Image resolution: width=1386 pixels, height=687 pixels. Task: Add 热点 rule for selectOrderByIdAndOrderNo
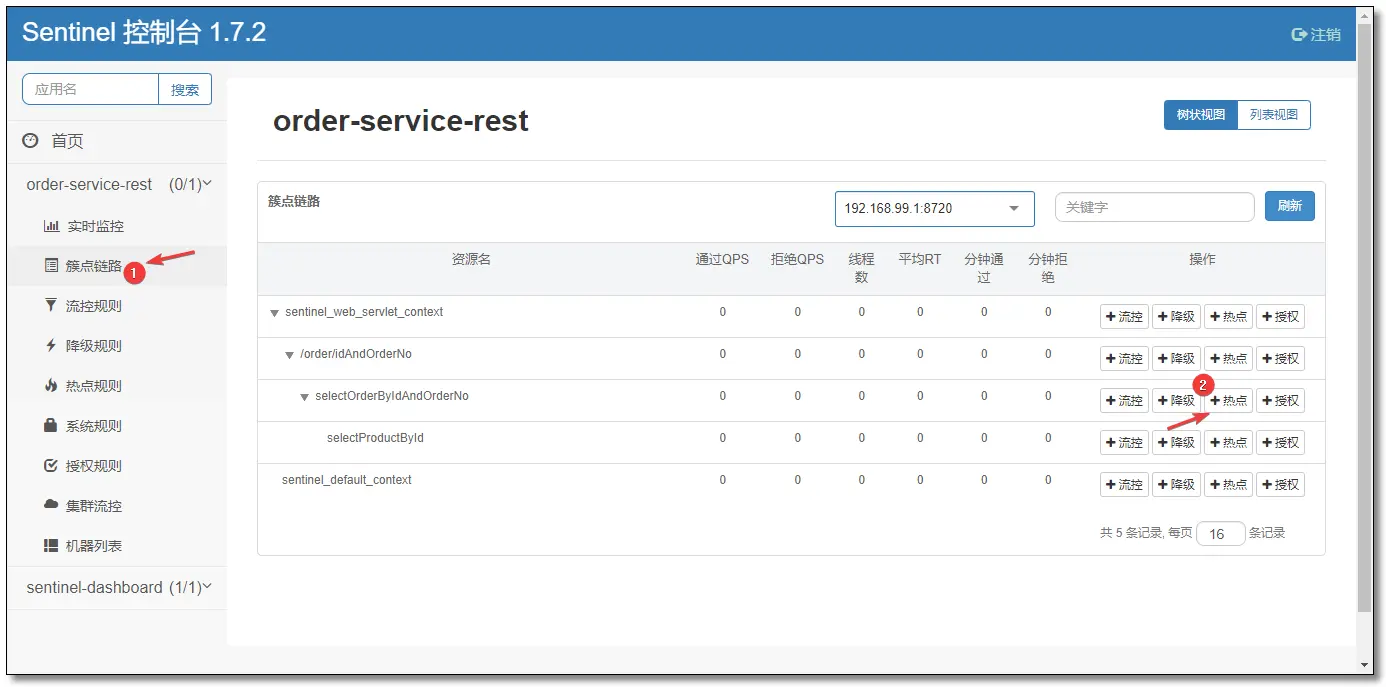pyautogui.click(x=1228, y=400)
